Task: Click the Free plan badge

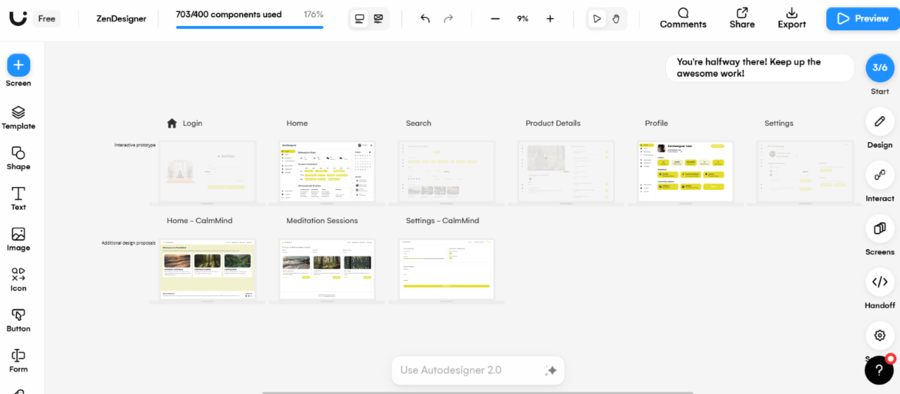Action: coord(46,18)
